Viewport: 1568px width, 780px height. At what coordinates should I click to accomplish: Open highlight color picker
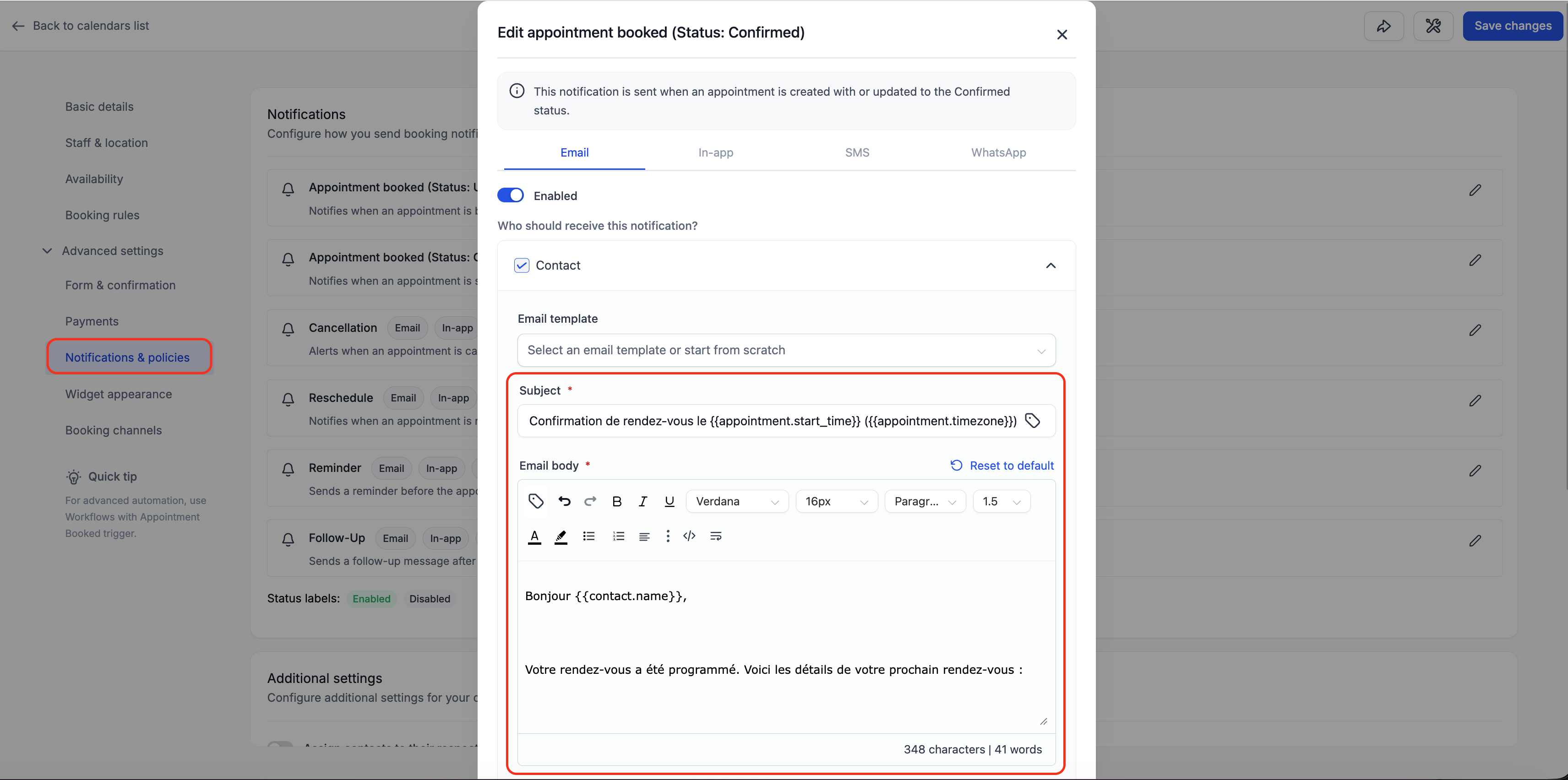(561, 536)
